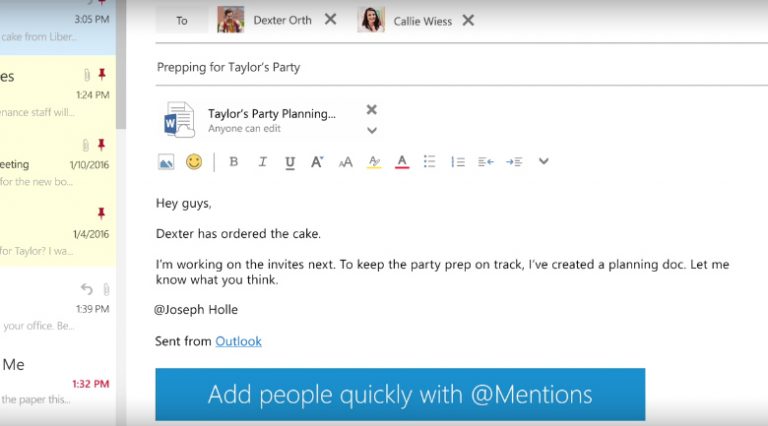Edit the Prepping for Taylor's Party subject
Image resolution: width=768 pixels, height=426 pixels.
point(228,67)
